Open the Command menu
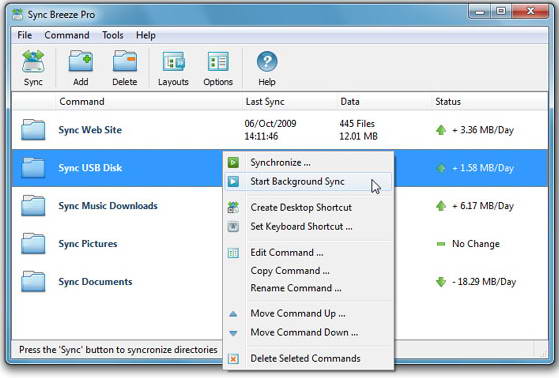Viewport: 559px width, 378px height. 67,35
